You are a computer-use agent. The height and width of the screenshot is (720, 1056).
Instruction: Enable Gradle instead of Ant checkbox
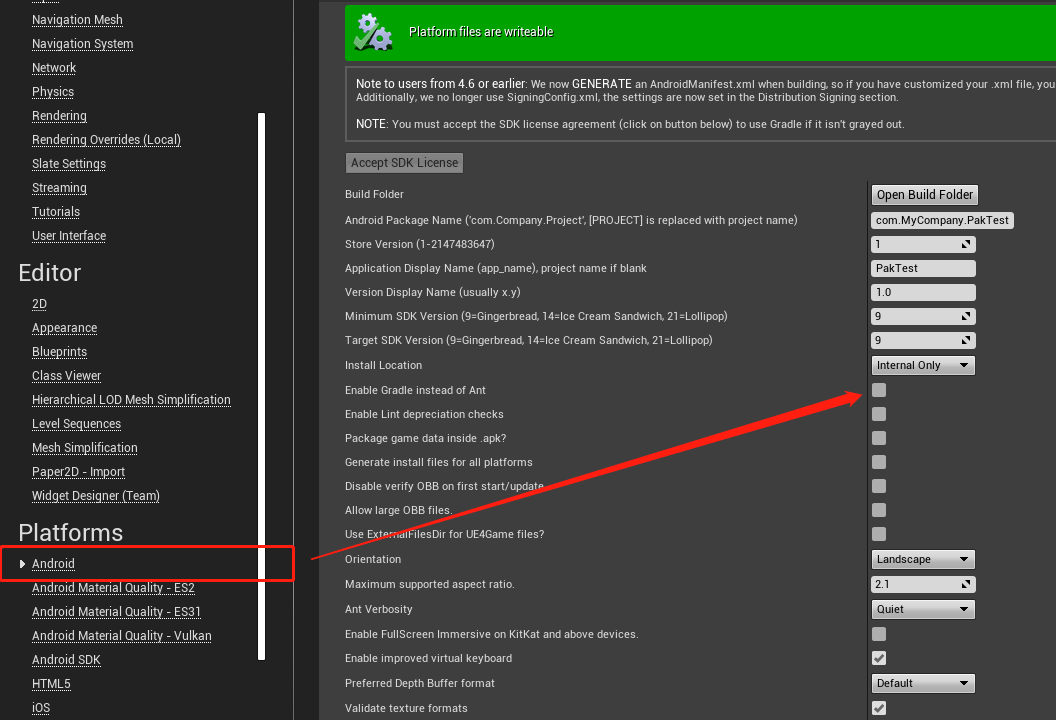point(879,390)
